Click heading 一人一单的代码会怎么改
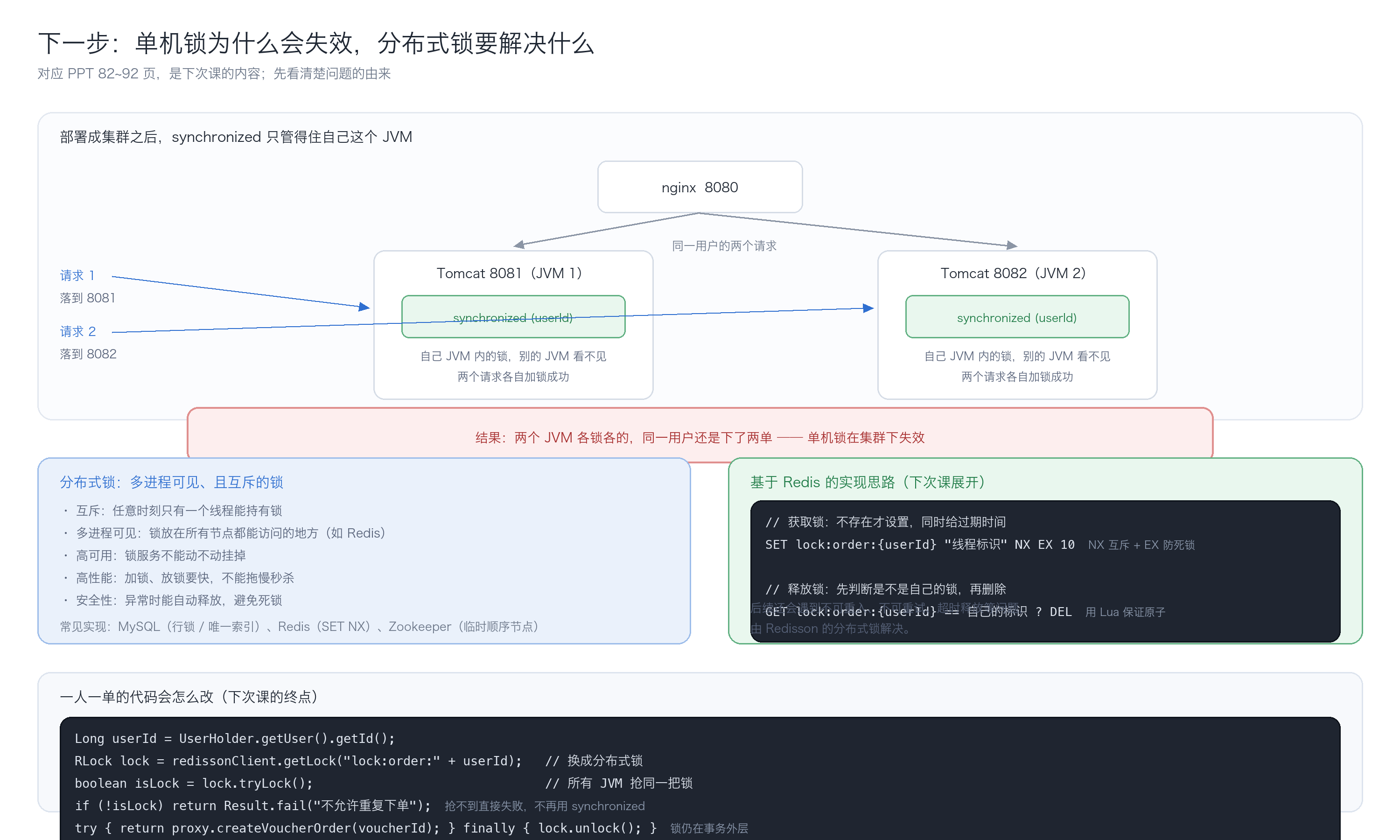1400x840 pixels. (x=189, y=697)
